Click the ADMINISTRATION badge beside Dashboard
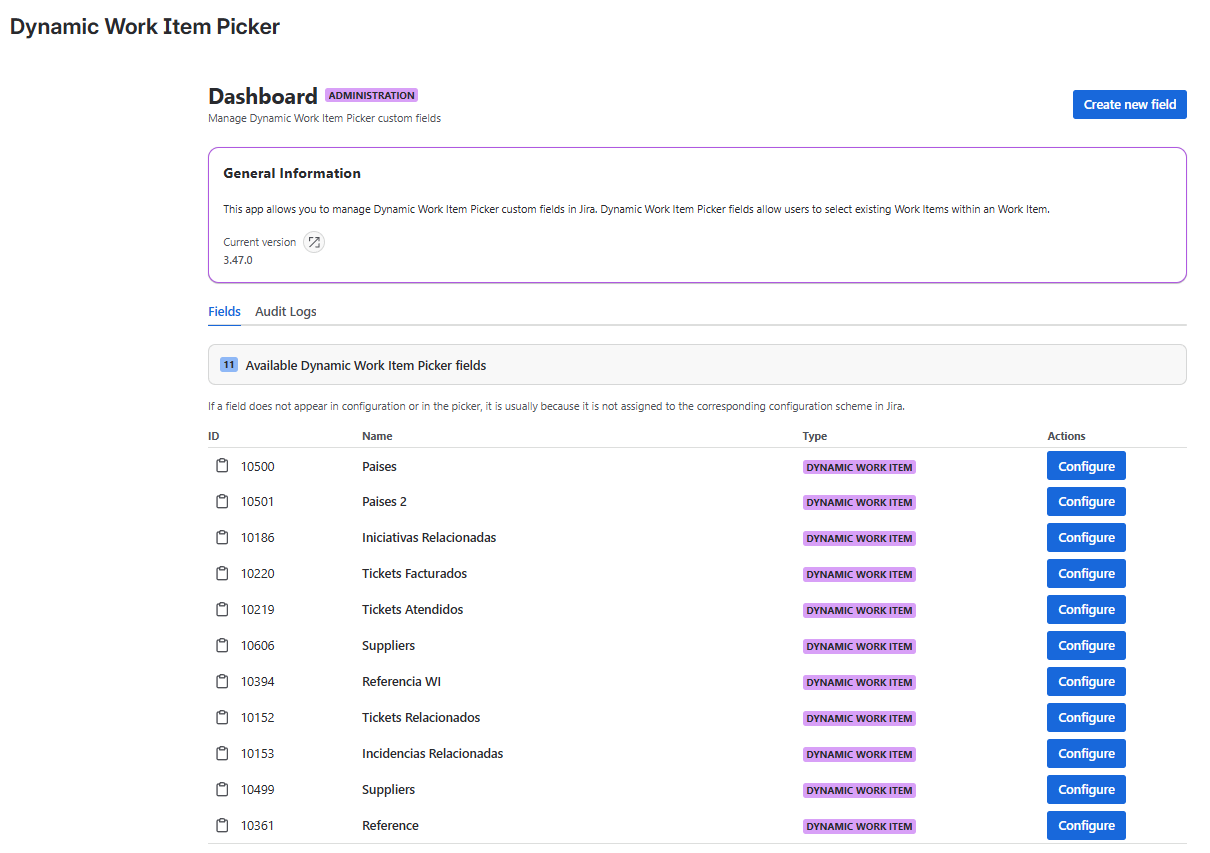The width and height of the screenshot is (1210, 853). coord(371,96)
